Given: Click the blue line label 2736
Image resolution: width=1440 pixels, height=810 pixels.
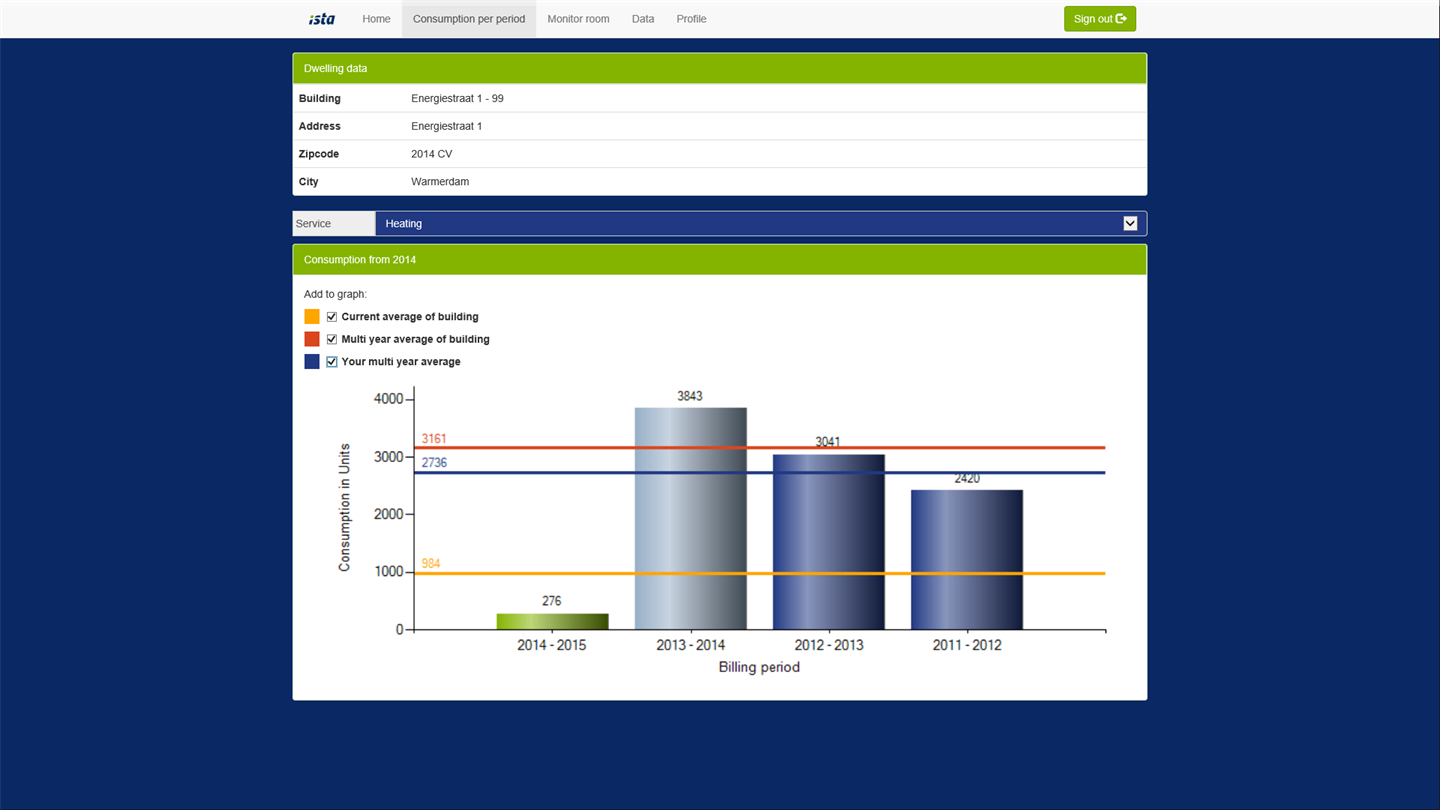Looking at the screenshot, I should click(x=434, y=463).
